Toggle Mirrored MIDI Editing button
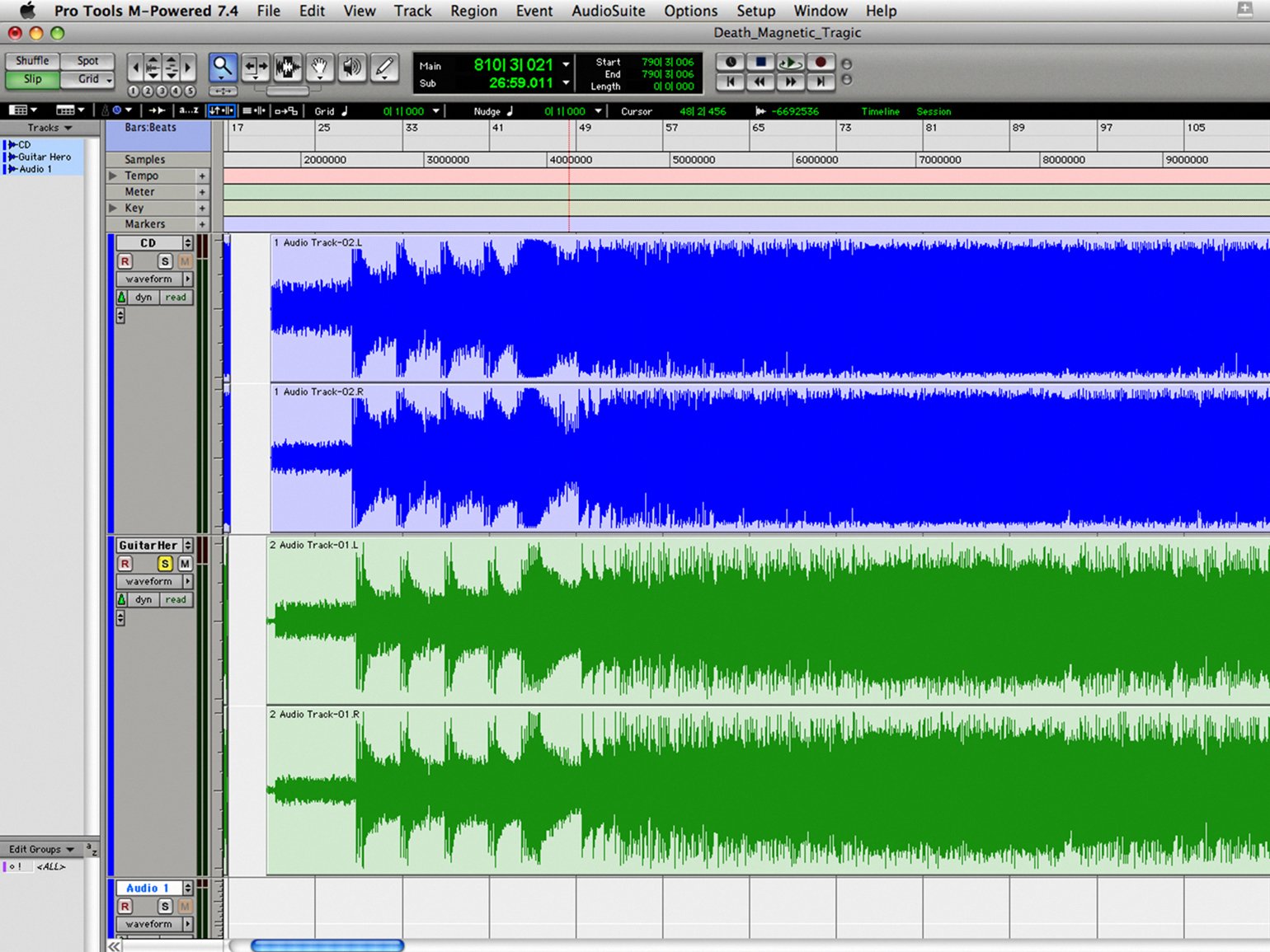 click(286, 110)
